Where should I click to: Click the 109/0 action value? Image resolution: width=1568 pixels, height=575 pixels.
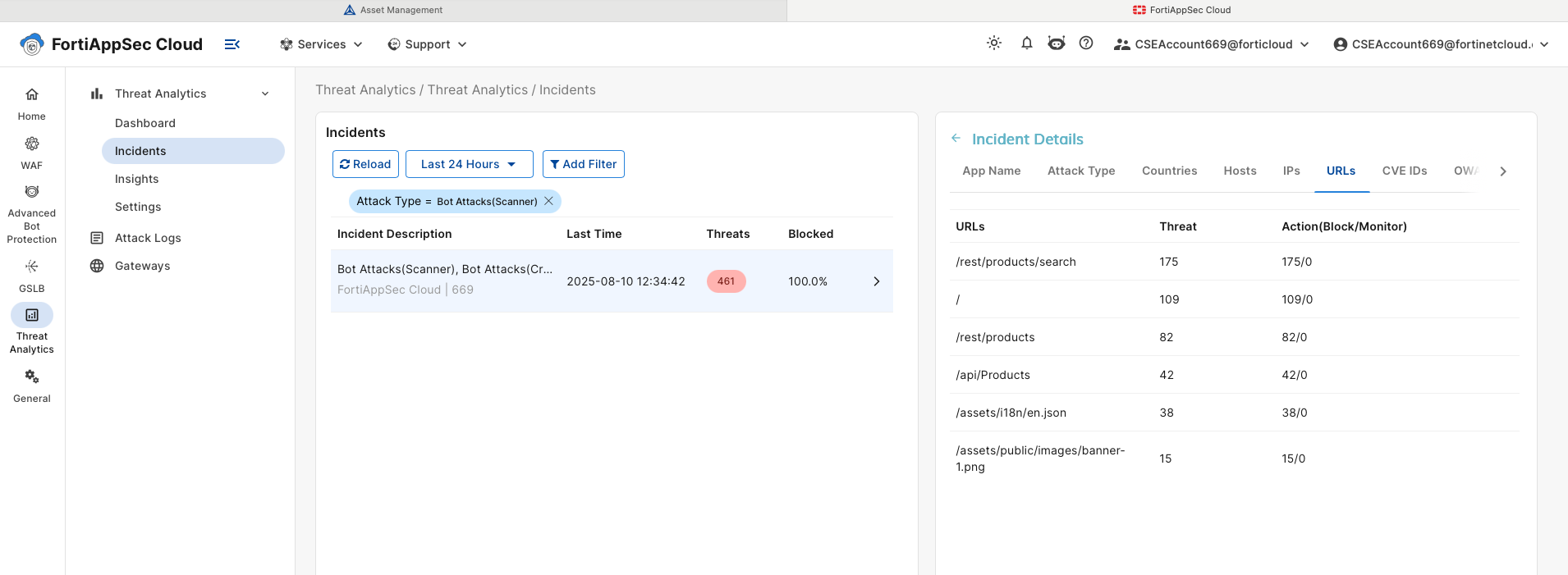click(1297, 299)
